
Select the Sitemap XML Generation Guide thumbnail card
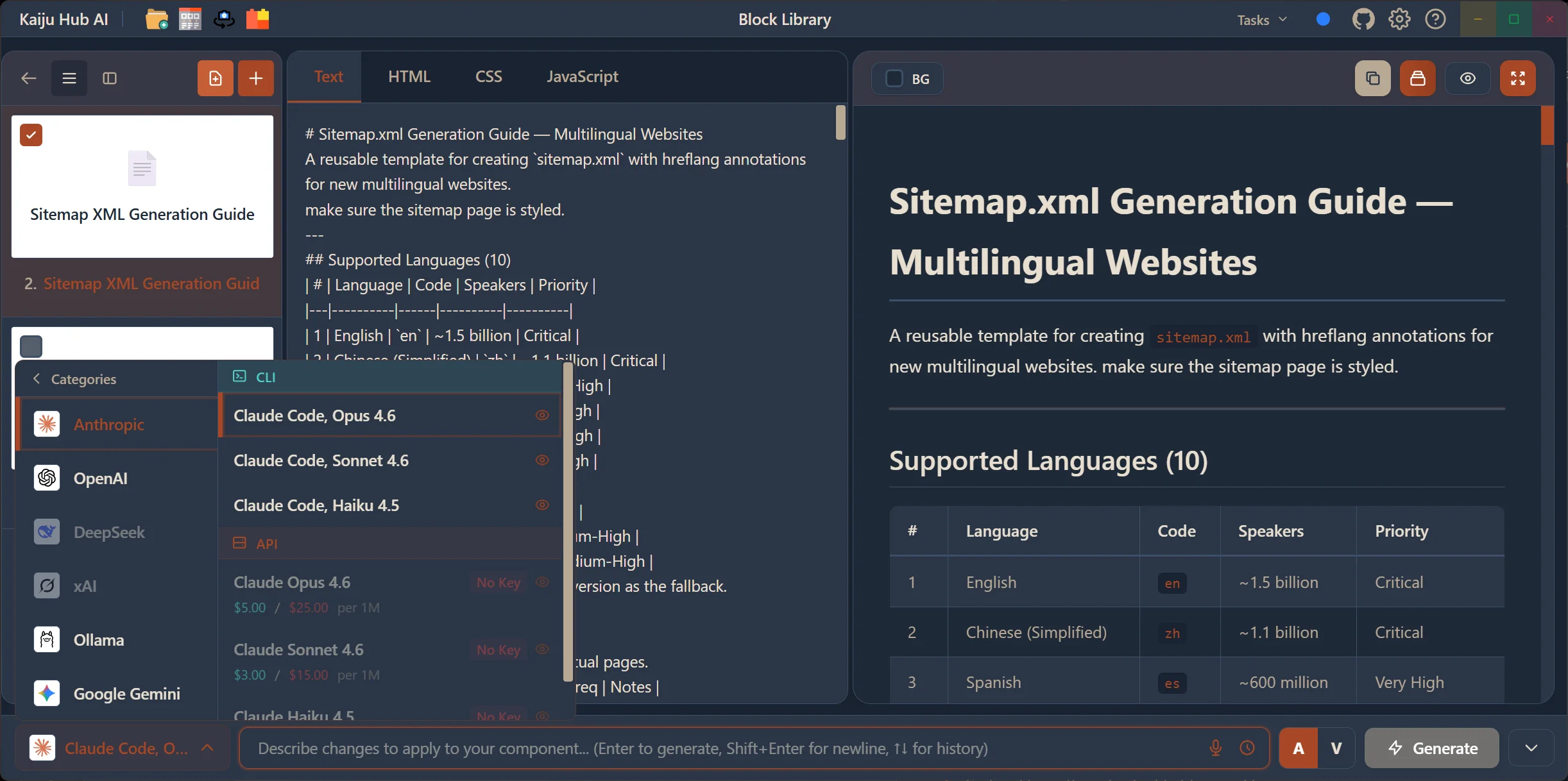142,186
